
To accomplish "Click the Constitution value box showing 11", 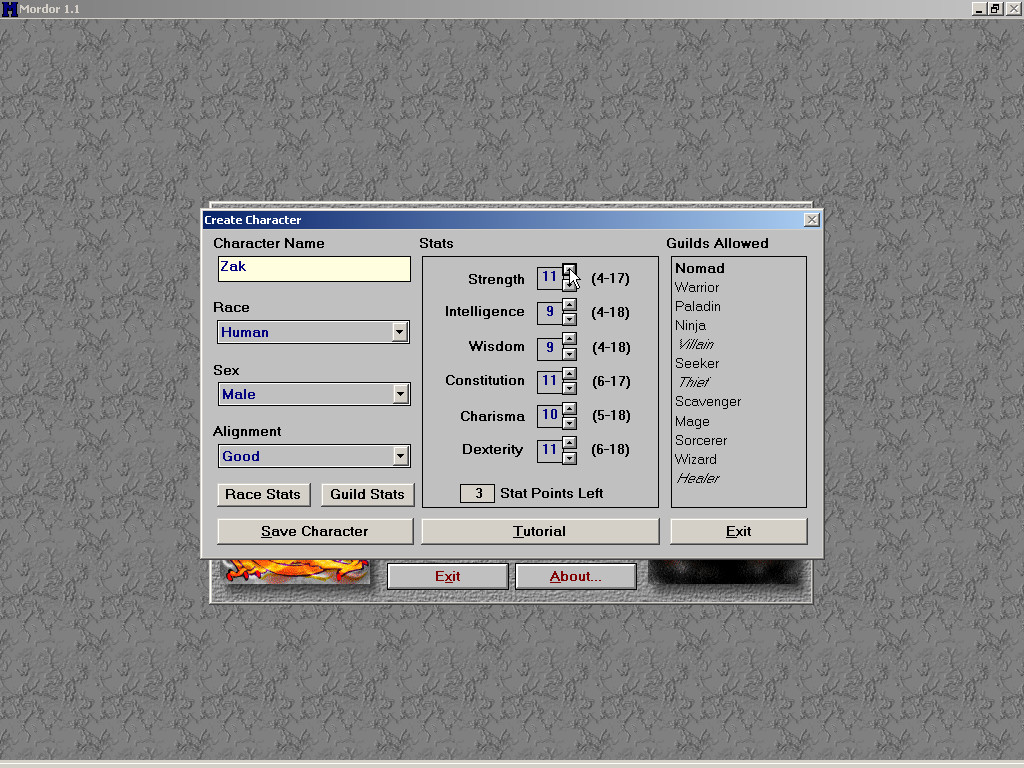I will pyautogui.click(x=549, y=381).
